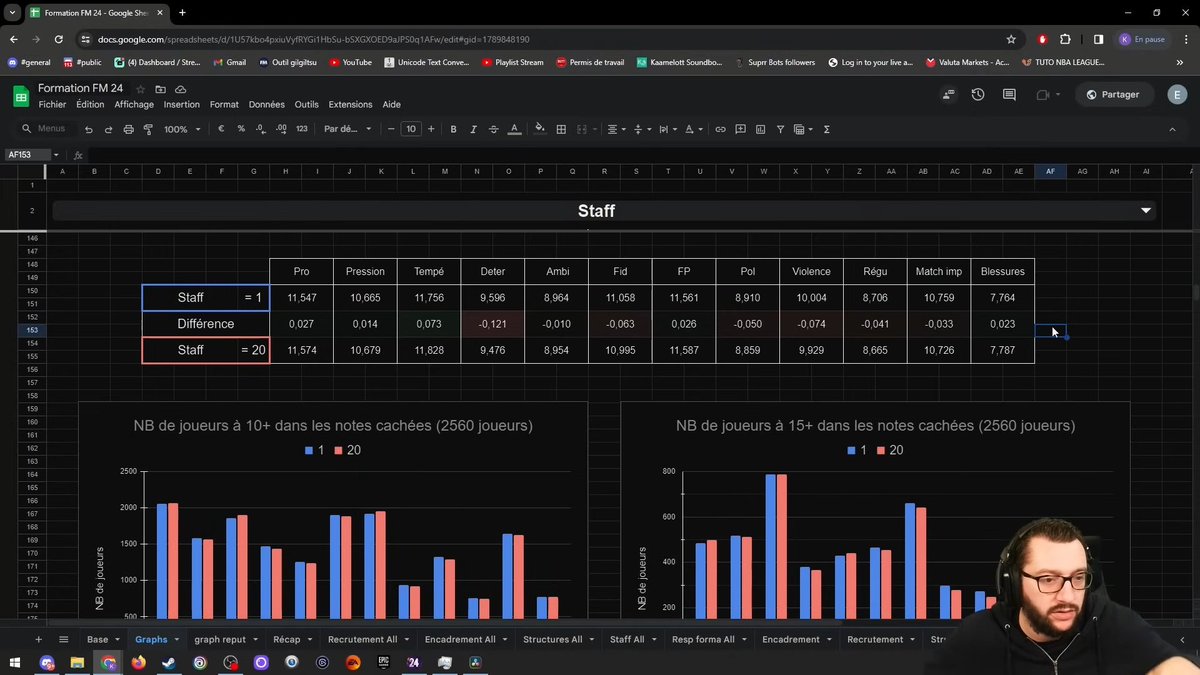
Task: Open the Extensions menu
Action: [x=350, y=104]
